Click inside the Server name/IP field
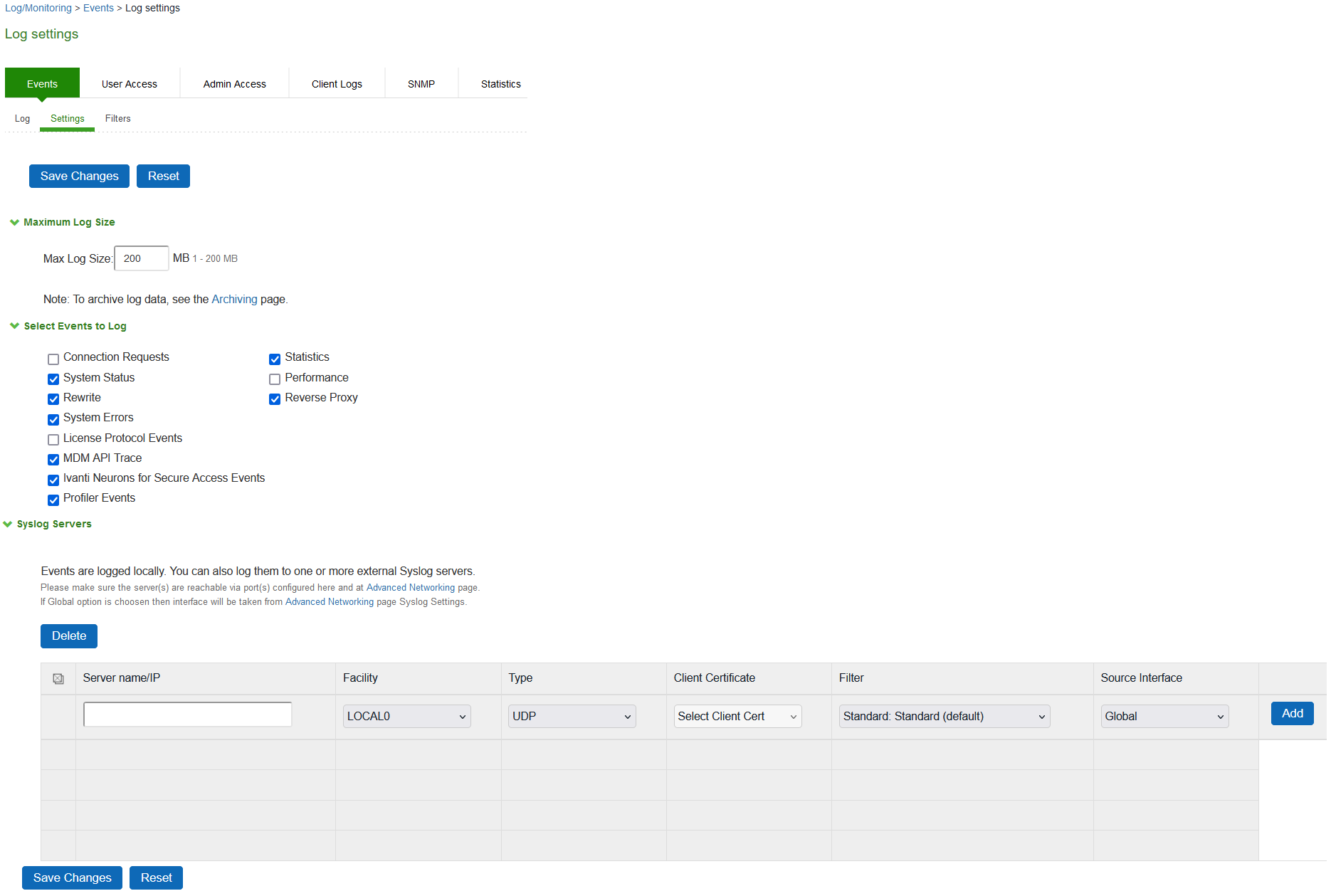 point(186,713)
